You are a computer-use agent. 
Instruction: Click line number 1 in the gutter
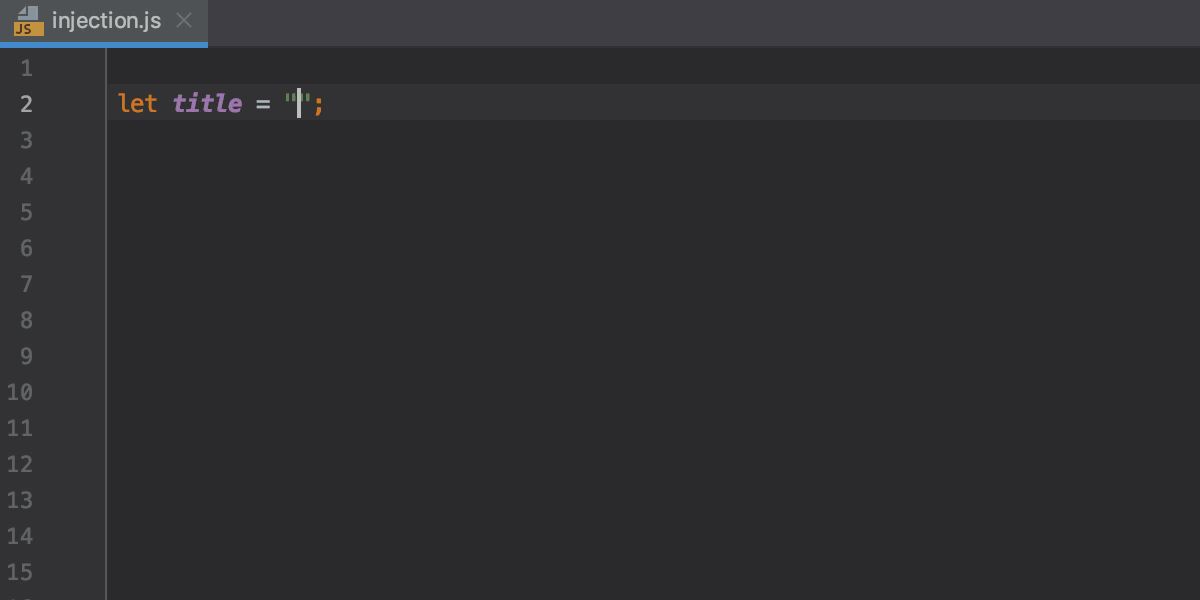pyautogui.click(x=27, y=67)
